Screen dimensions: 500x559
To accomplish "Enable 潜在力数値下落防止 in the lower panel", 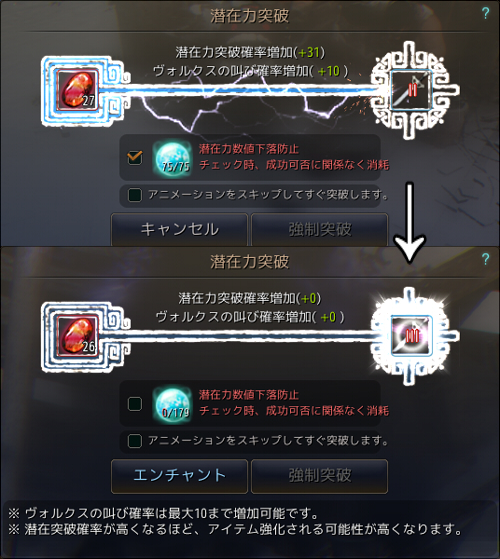I will point(135,404).
